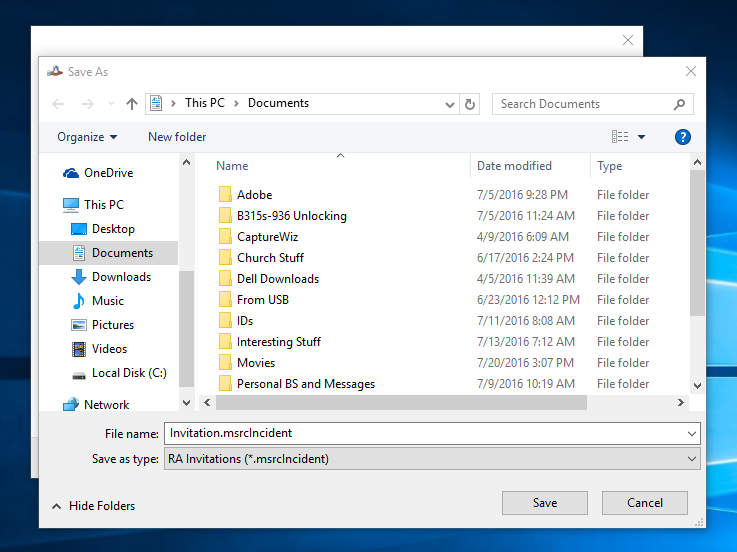Screen dimensions: 737x552
Task: Select the B315s-936 Unlocking folder
Action: 292,216
